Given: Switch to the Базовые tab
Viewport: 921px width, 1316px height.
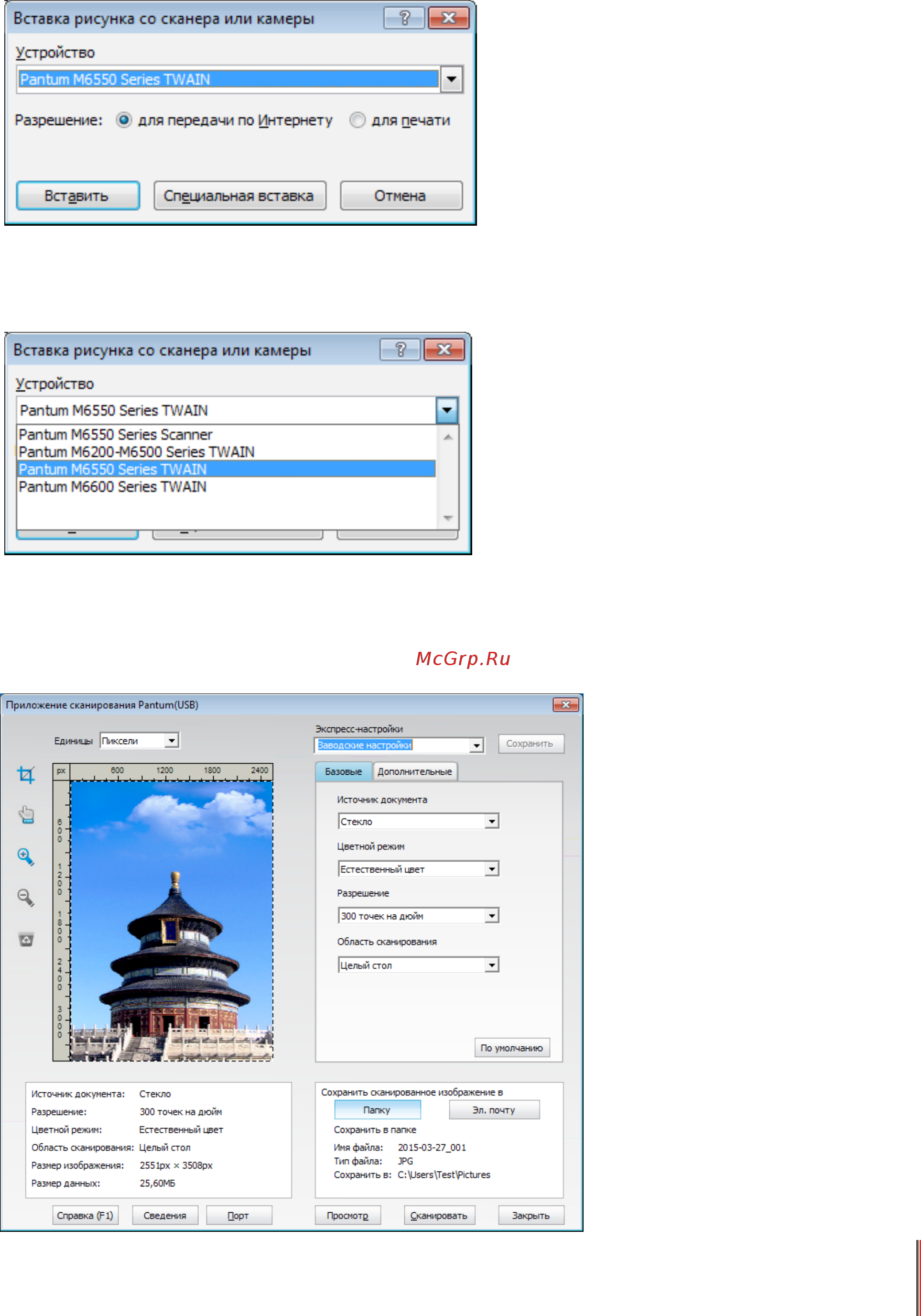Looking at the screenshot, I should point(343,771).
